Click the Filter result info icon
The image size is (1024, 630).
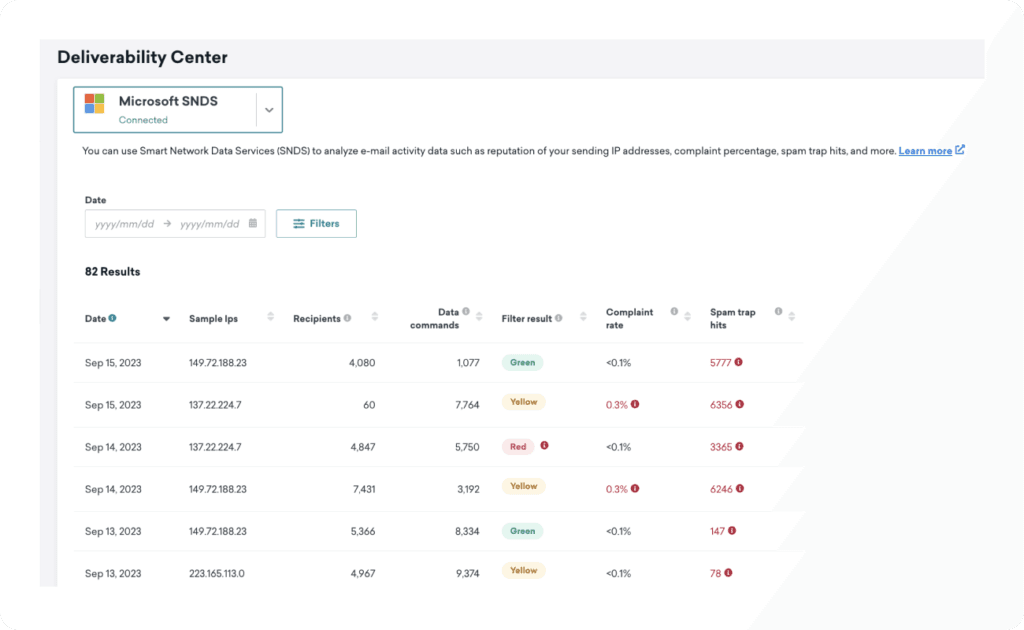tap(558, 318)
